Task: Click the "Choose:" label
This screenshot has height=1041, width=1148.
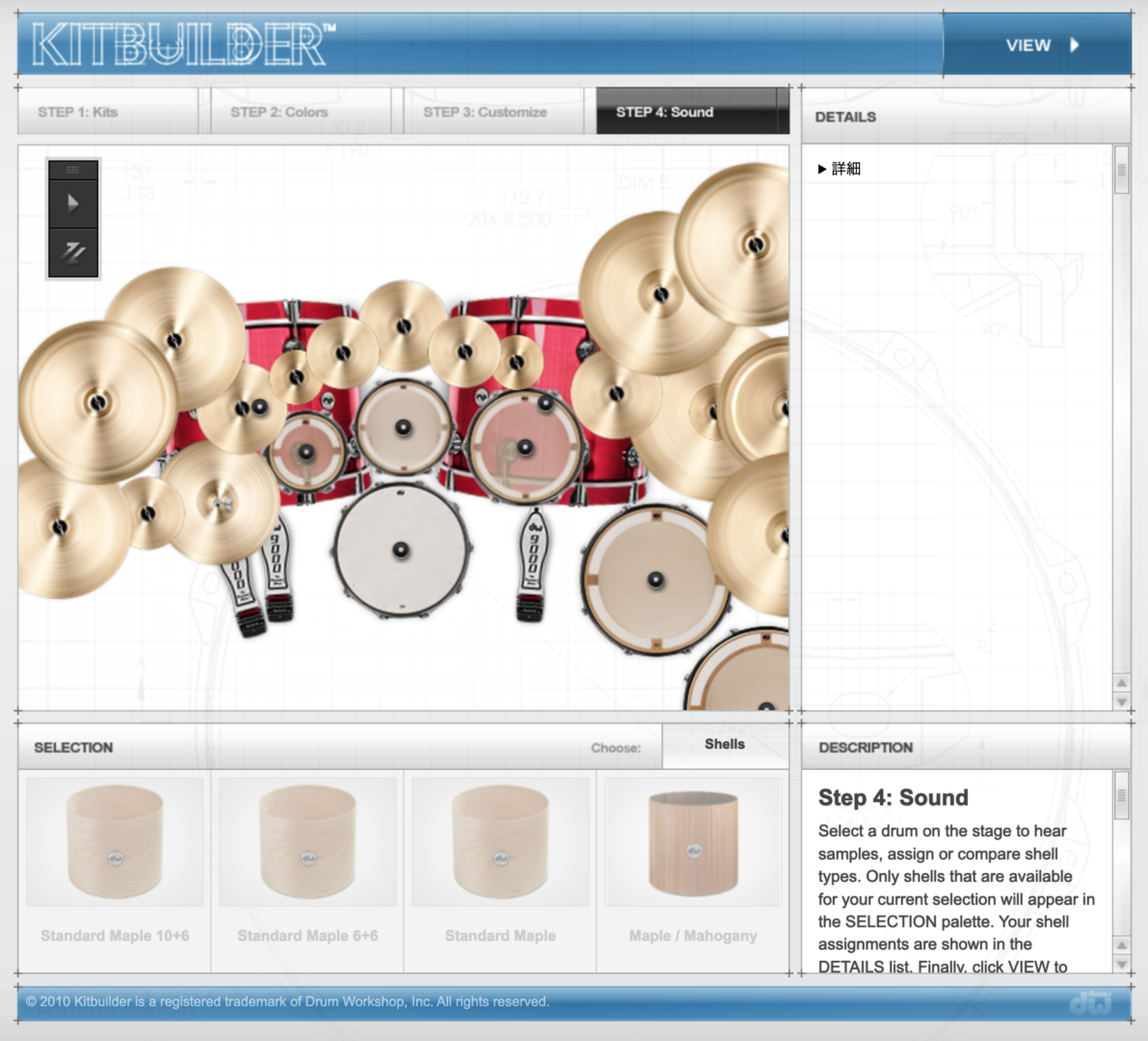Action: coord(616,748)
